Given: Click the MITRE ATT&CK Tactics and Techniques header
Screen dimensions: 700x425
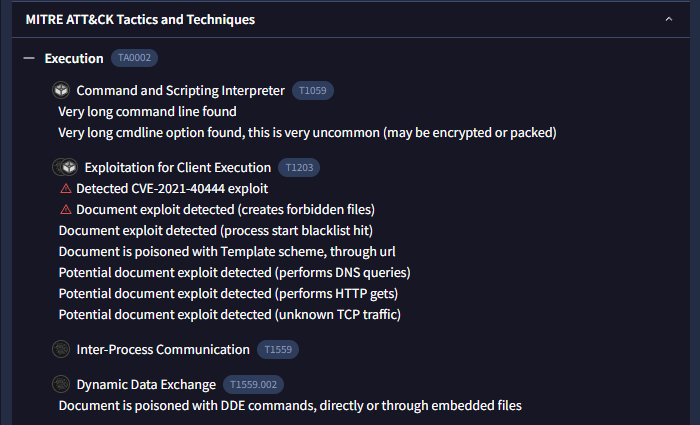Looking at the screenshot, I should point(140,19).
